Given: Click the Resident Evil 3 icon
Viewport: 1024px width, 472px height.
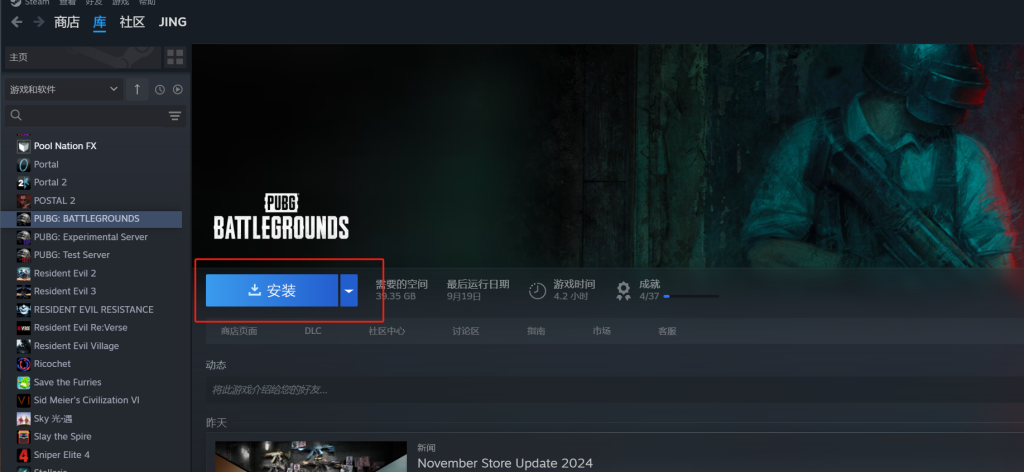Looking at the screenshot, I should pyautogui.click(x=24, y=291).
